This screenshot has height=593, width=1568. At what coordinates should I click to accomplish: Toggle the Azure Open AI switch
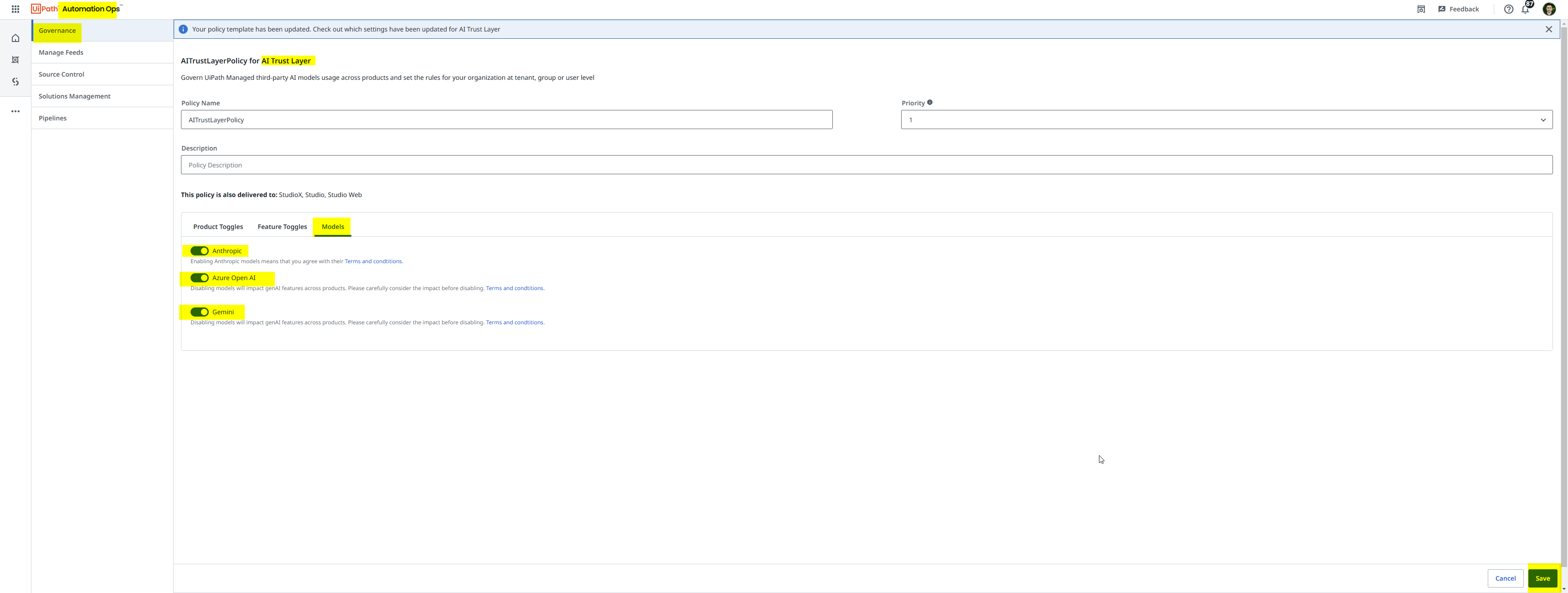click(x=199, y=278)
